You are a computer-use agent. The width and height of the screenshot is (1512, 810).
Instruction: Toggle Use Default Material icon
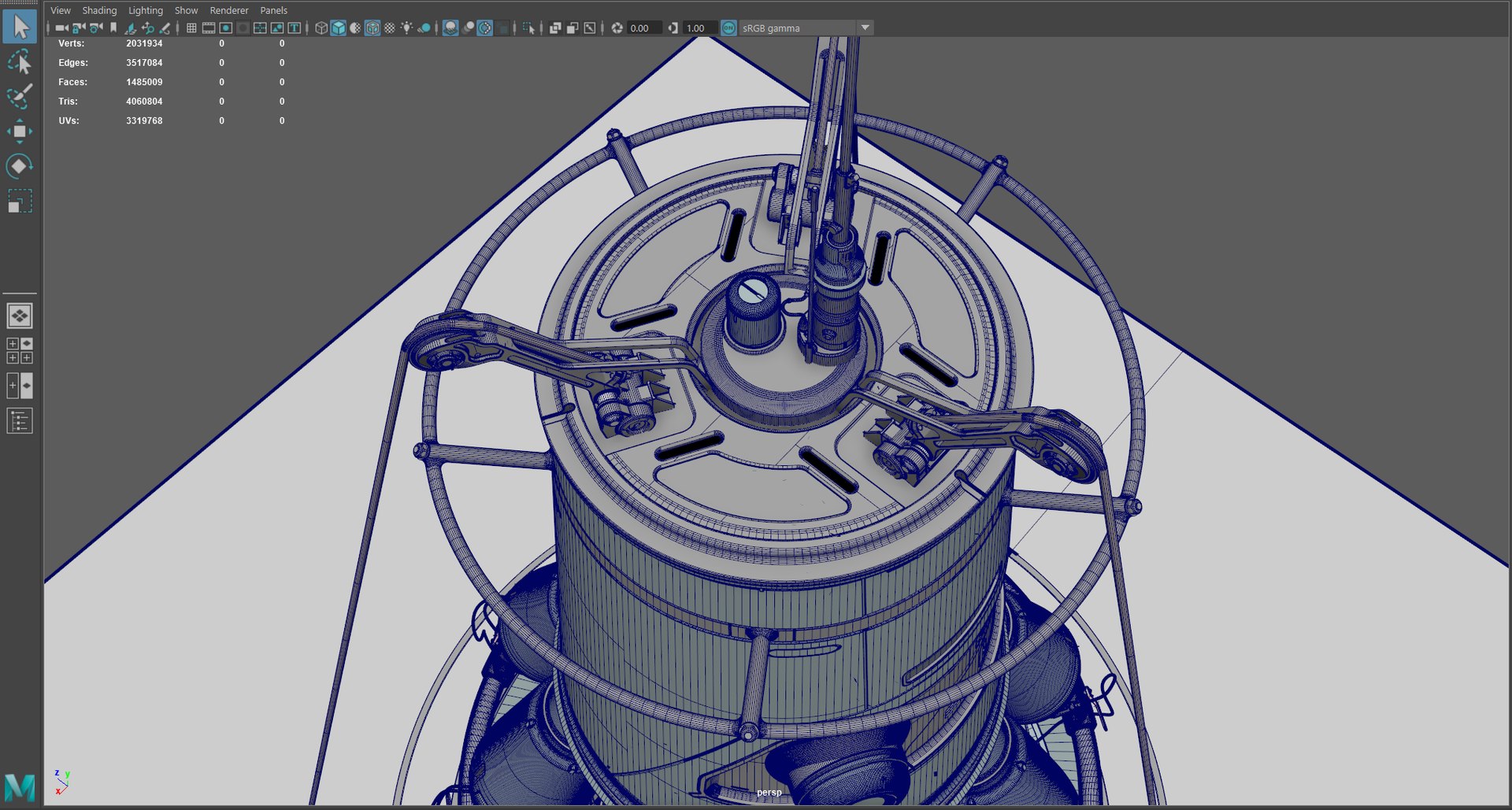click(x=355, y=28)
